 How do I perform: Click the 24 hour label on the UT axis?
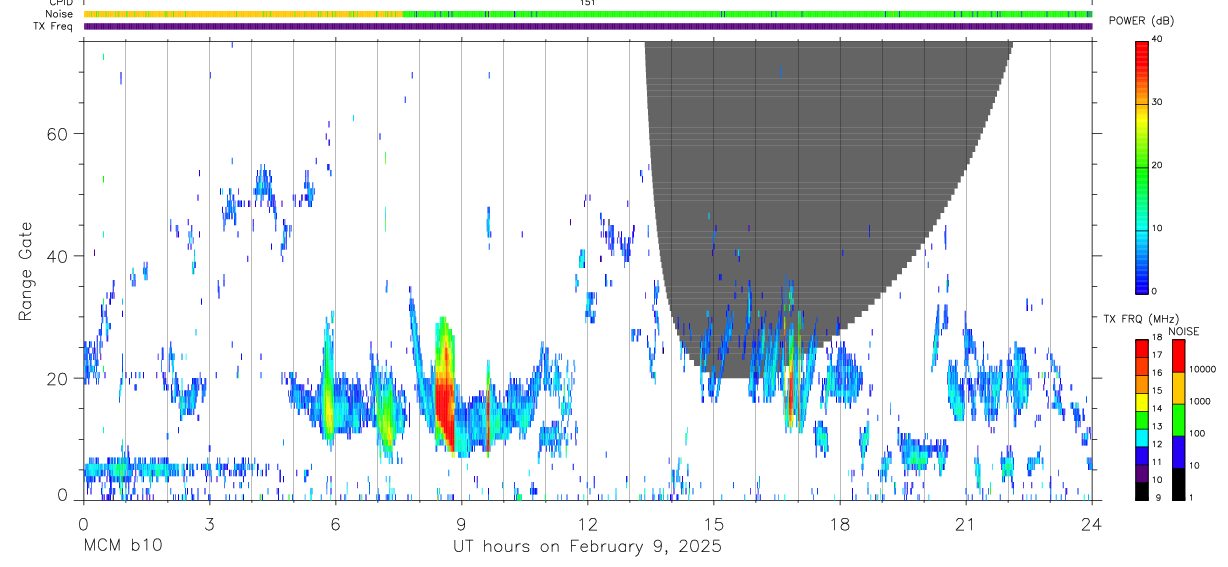[x=1092, y=523]
